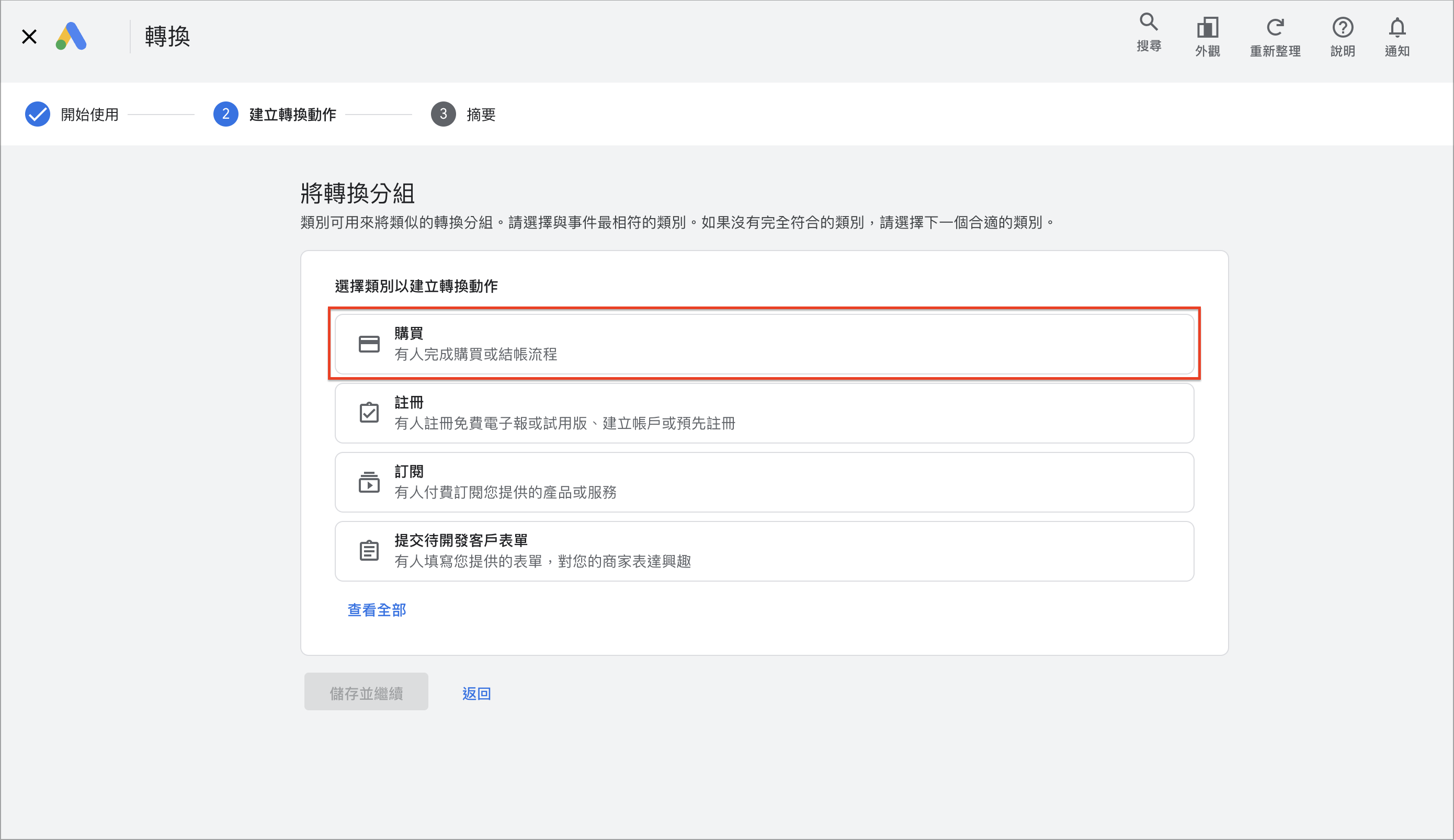The height and width of the screenshot is (840, 1454).
Task: Click the credit card icon for 購買
Action: click(369, 345)
